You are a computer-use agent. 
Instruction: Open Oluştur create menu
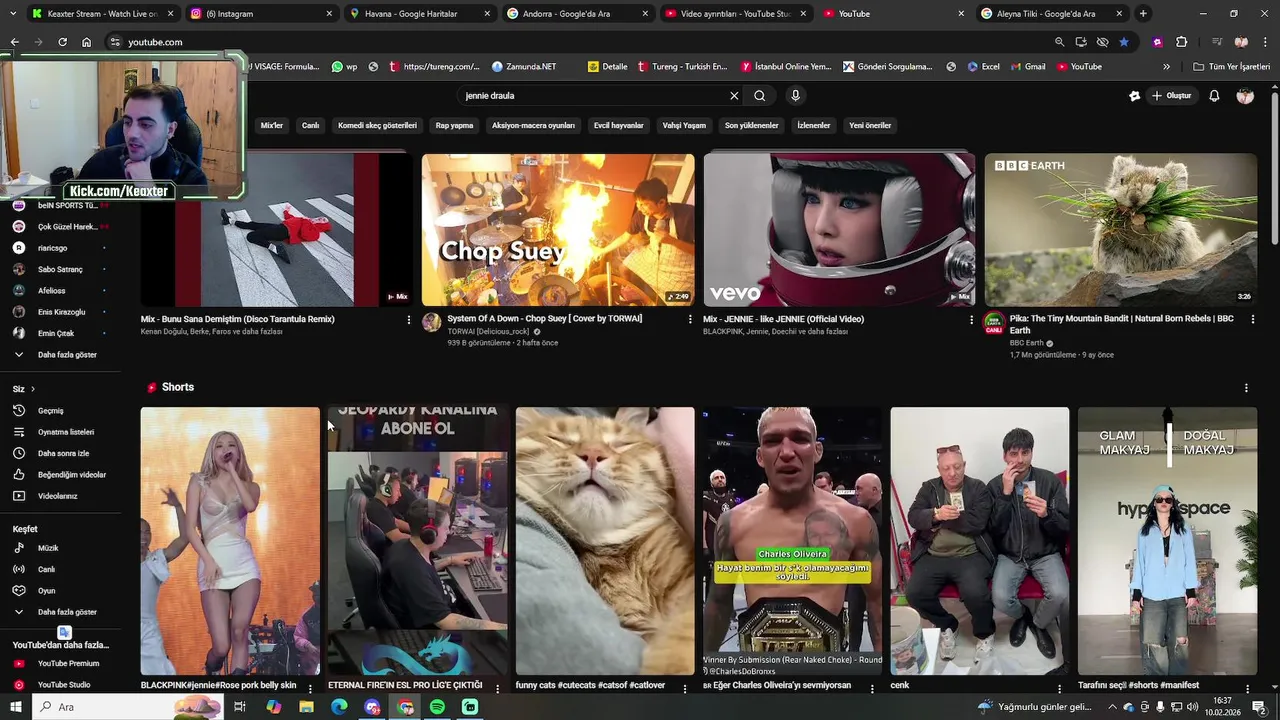click(1172, 96)
